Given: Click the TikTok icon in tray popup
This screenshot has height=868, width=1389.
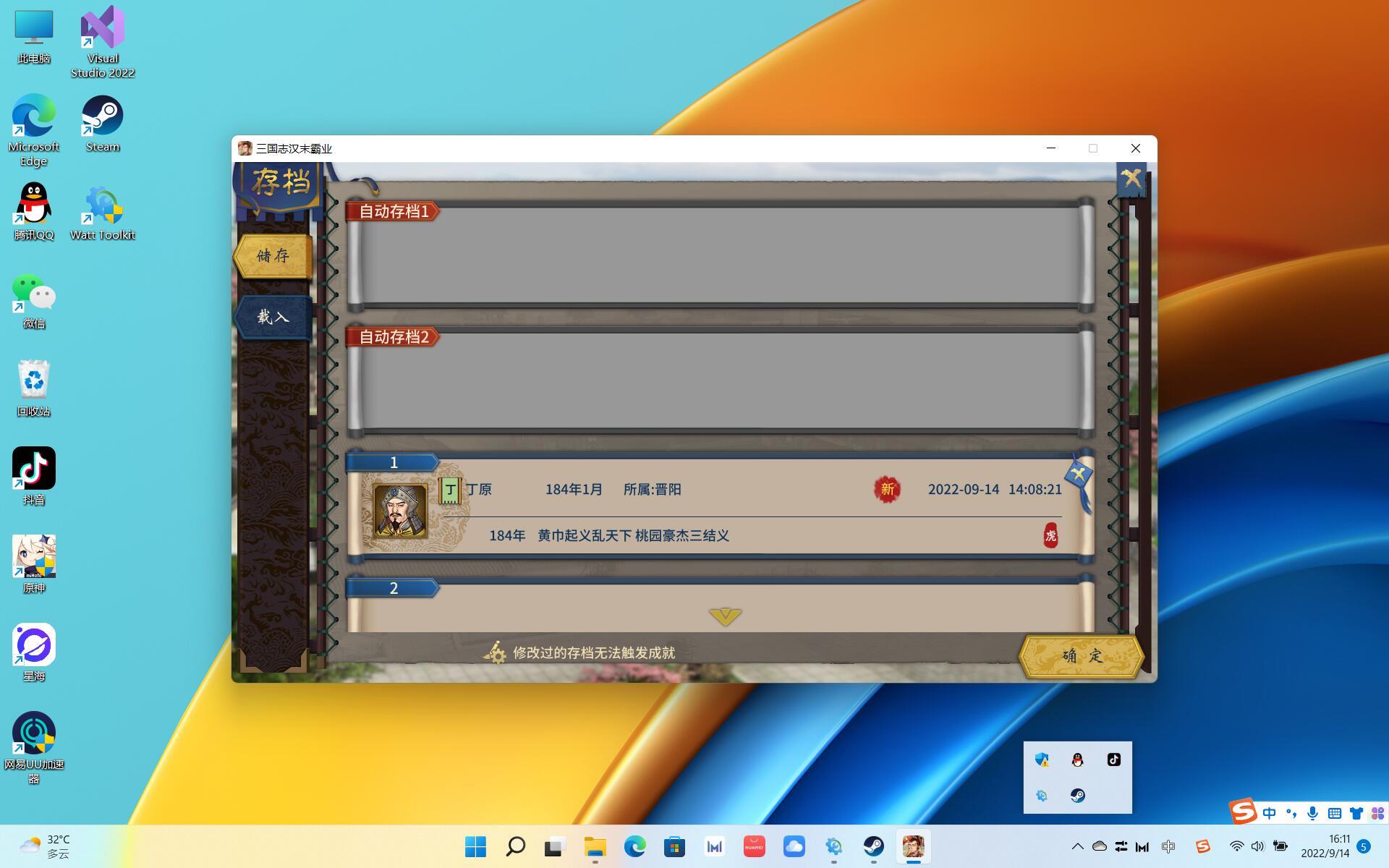Looking at the screenshot, I should (x=1114, y=759).
